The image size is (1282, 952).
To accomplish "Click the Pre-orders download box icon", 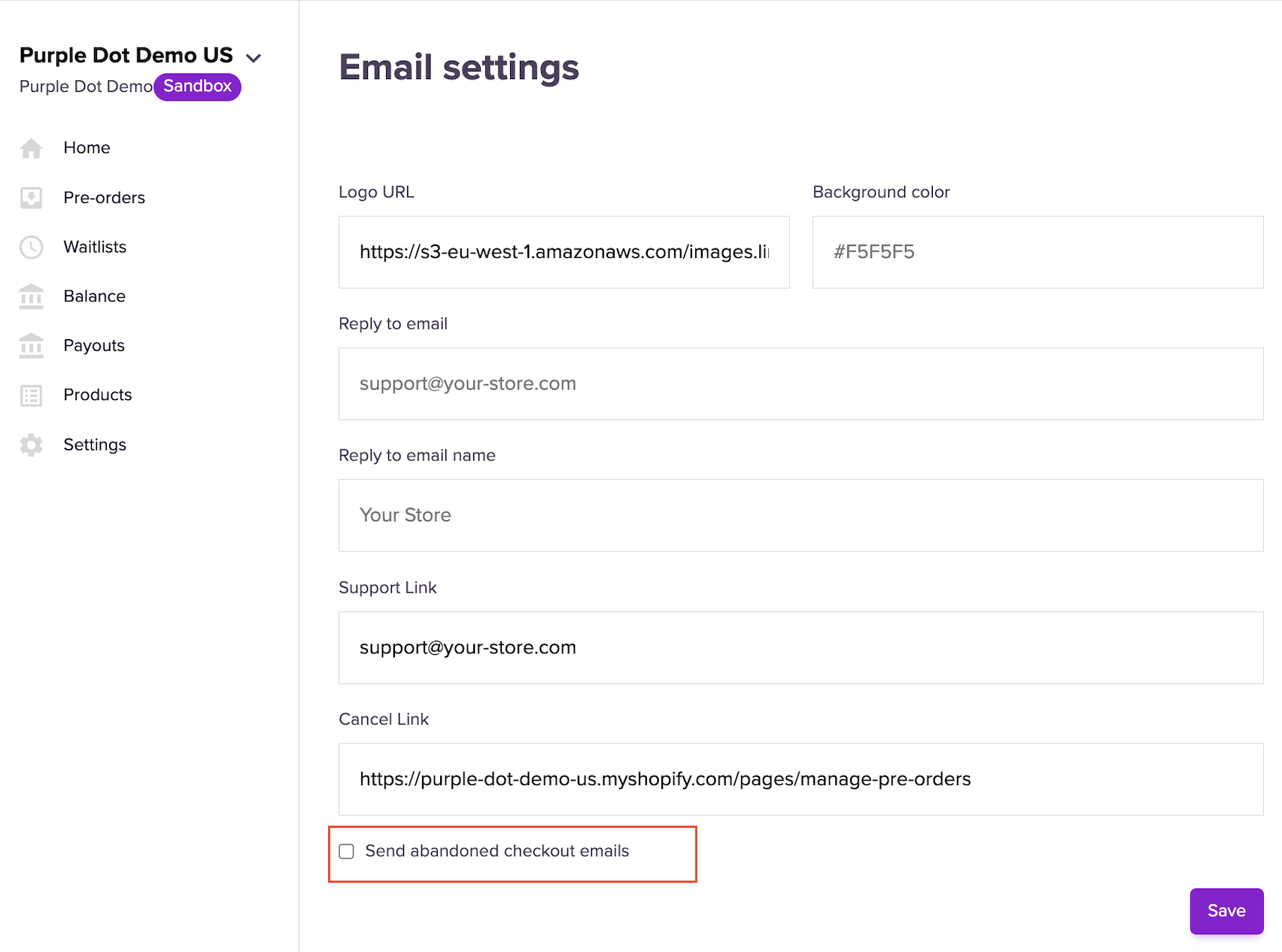I will 31,198.
